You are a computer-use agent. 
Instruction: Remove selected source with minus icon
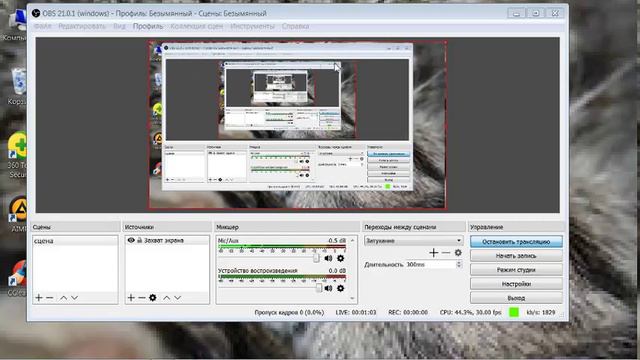click(142, 298)
